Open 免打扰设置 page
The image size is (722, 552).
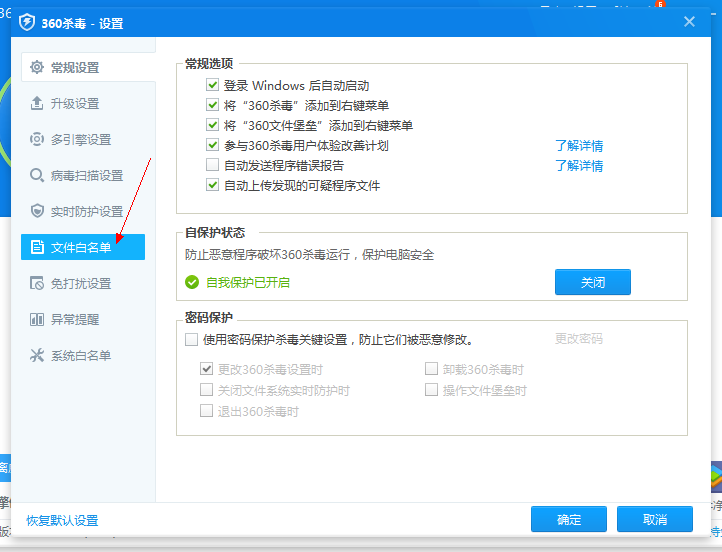pyautogui.click(x=83, y=283)
